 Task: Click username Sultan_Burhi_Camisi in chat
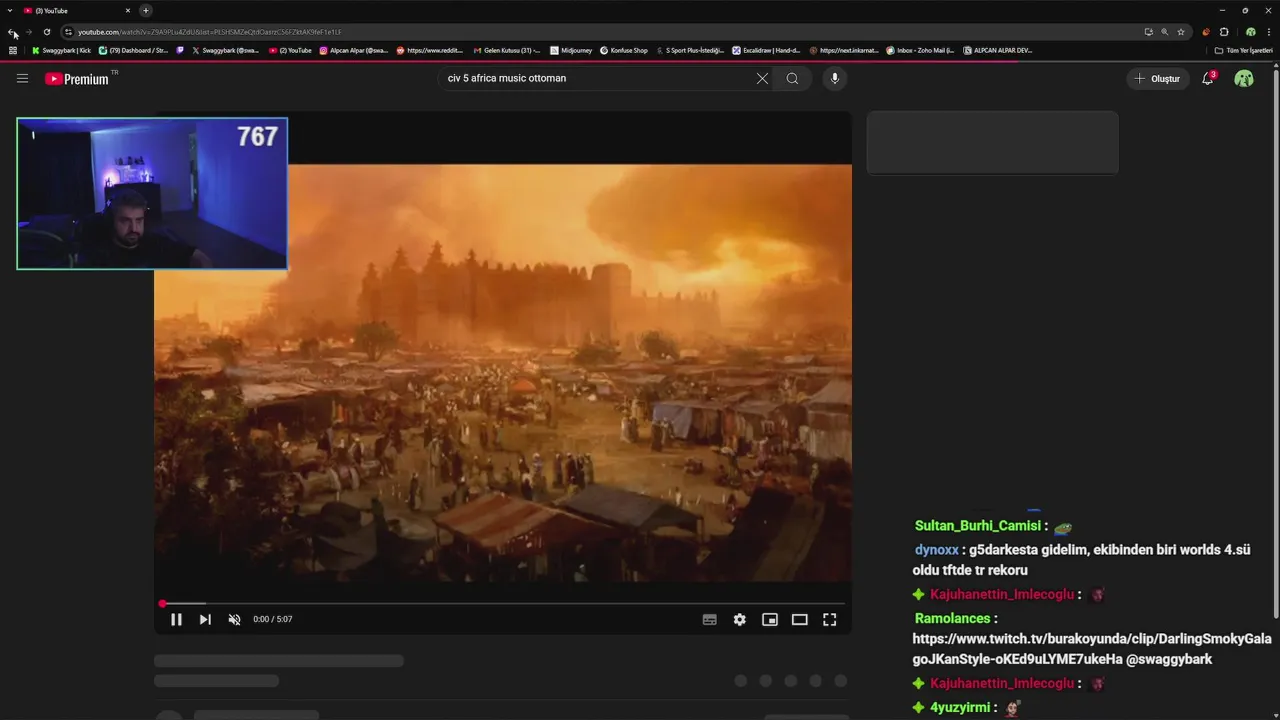tap(978, 526)
